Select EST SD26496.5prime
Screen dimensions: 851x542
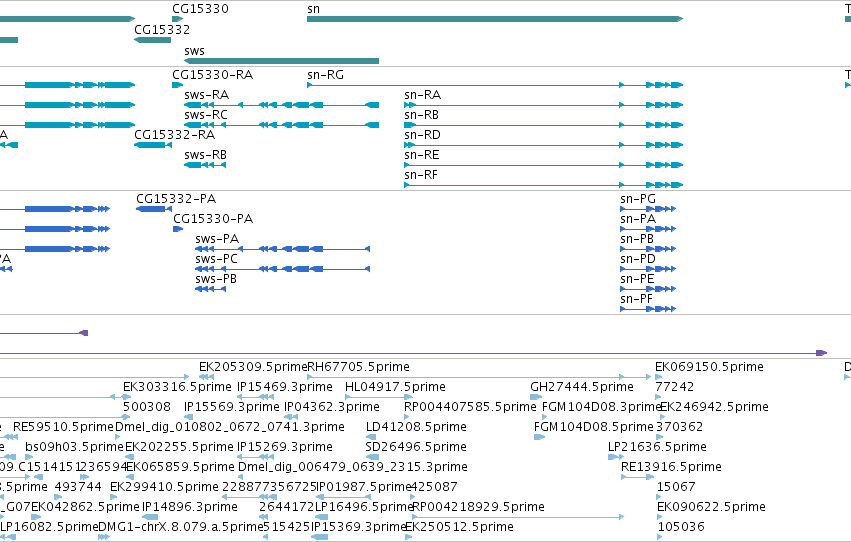(x=372, y=457)
